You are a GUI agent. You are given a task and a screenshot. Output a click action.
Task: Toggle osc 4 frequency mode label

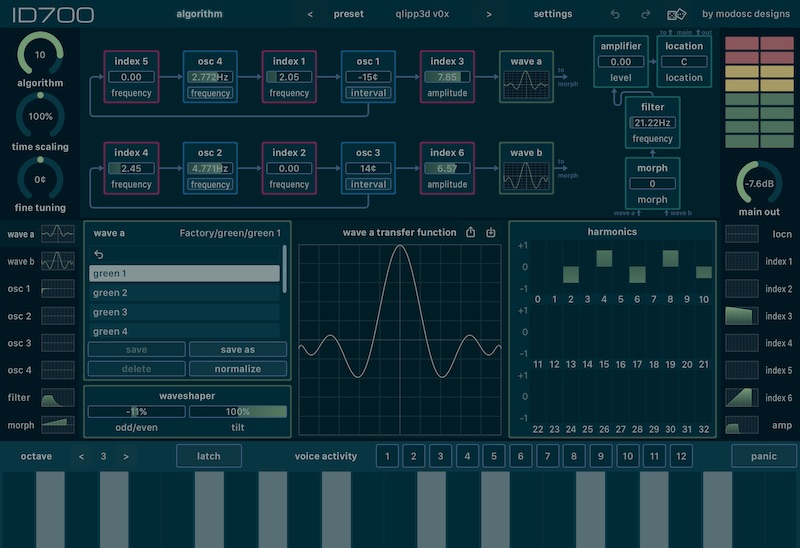(x=210, y=93)
